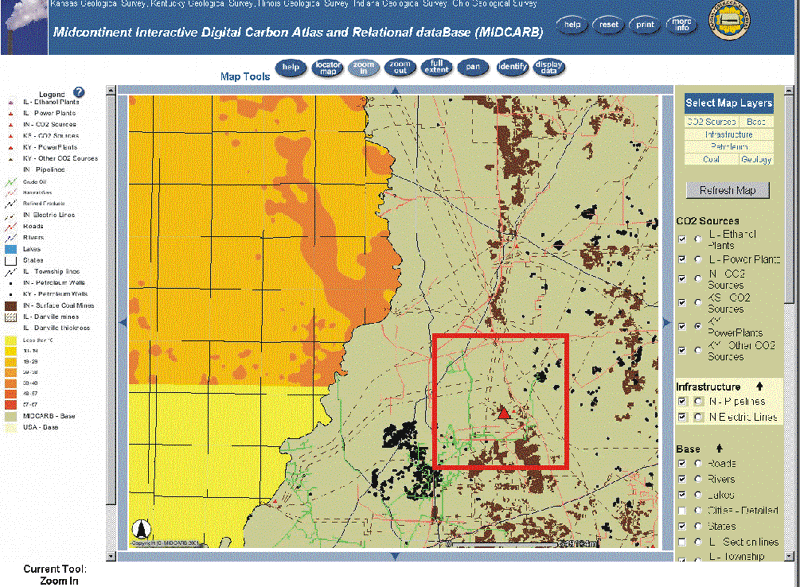
Task: Select the IN - CO2 Sources radio button
Action: pos(698,278)
